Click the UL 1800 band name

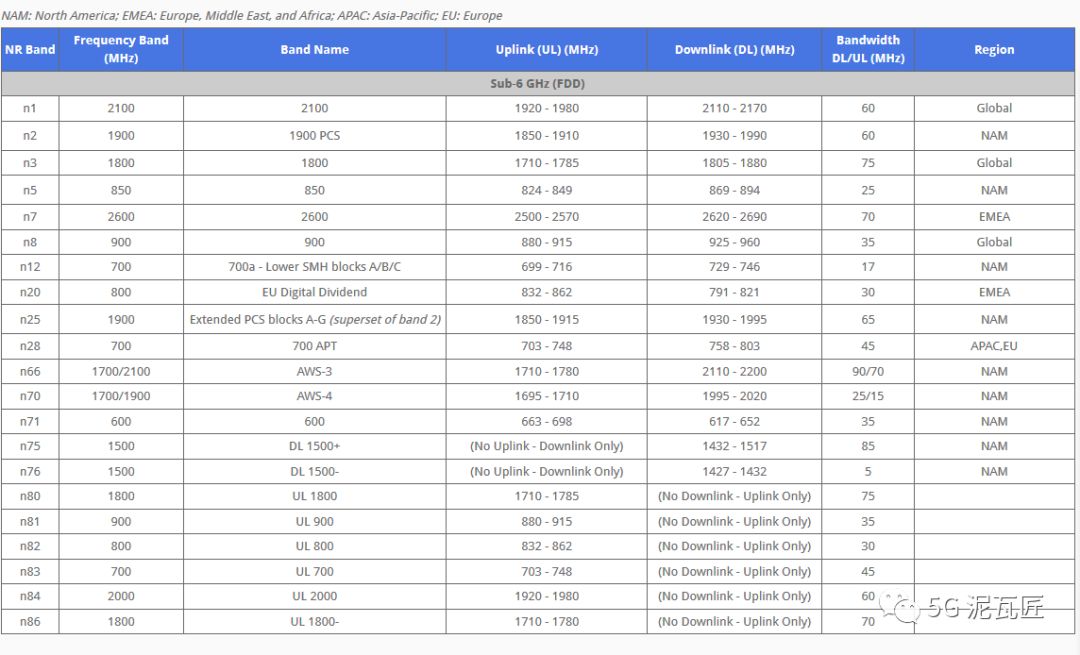(314, 496)
